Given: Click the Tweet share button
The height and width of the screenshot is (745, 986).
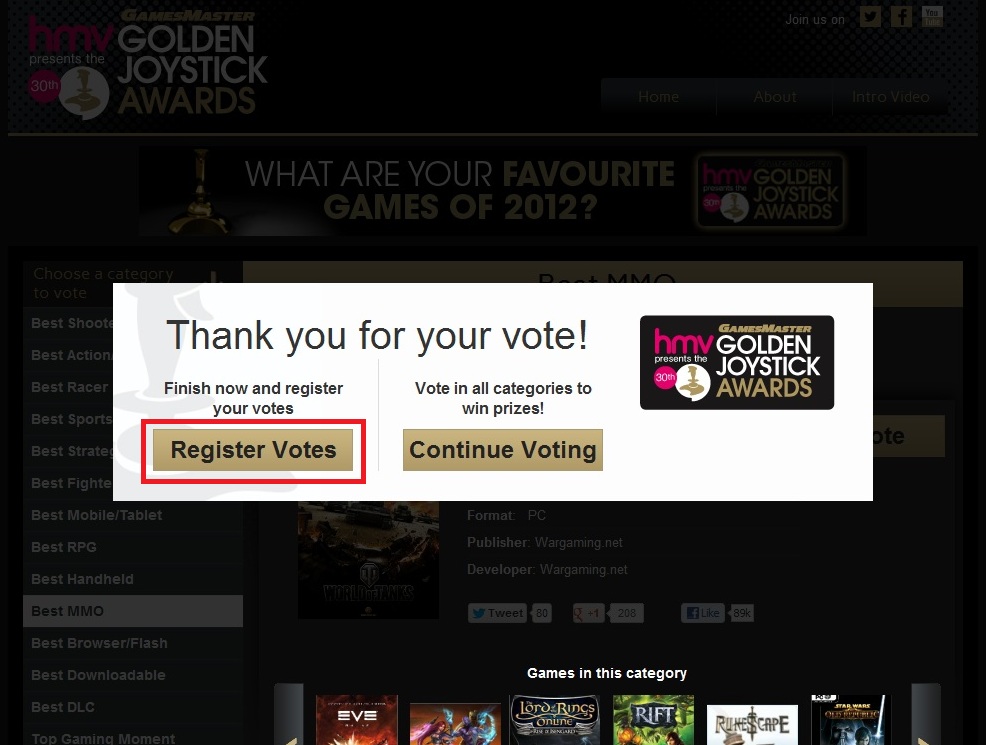Looking at the screenshot, I should pos(497,613).
